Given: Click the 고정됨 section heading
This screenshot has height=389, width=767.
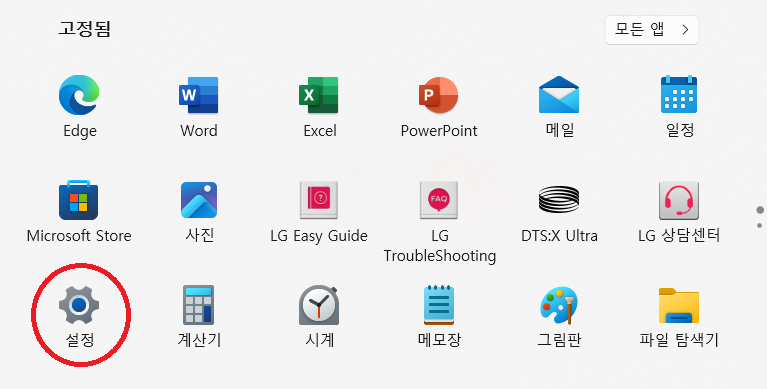Looking at the screenshot, I should (x=85, y=28).
